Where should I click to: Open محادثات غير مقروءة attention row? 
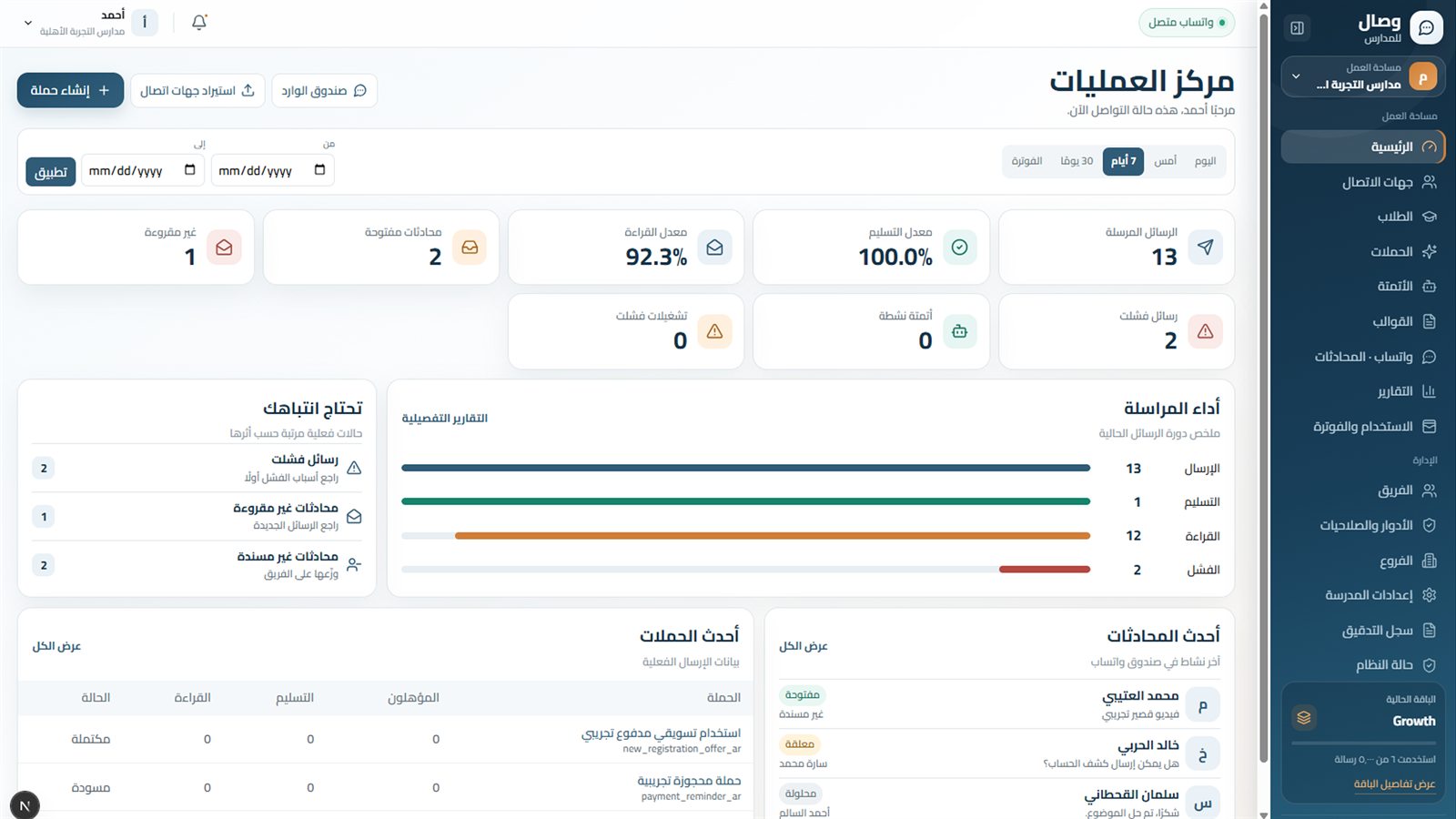[197, 516]
